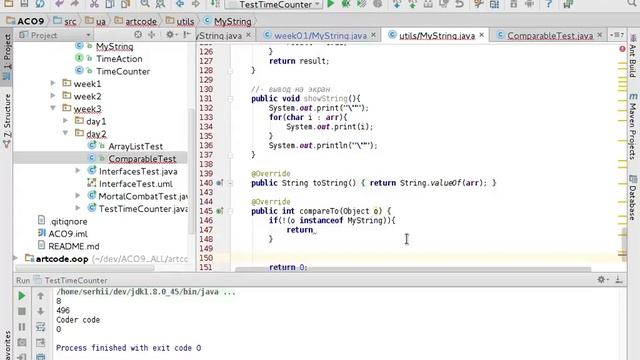Navigate forward with the right arrow

click(196, 4)
